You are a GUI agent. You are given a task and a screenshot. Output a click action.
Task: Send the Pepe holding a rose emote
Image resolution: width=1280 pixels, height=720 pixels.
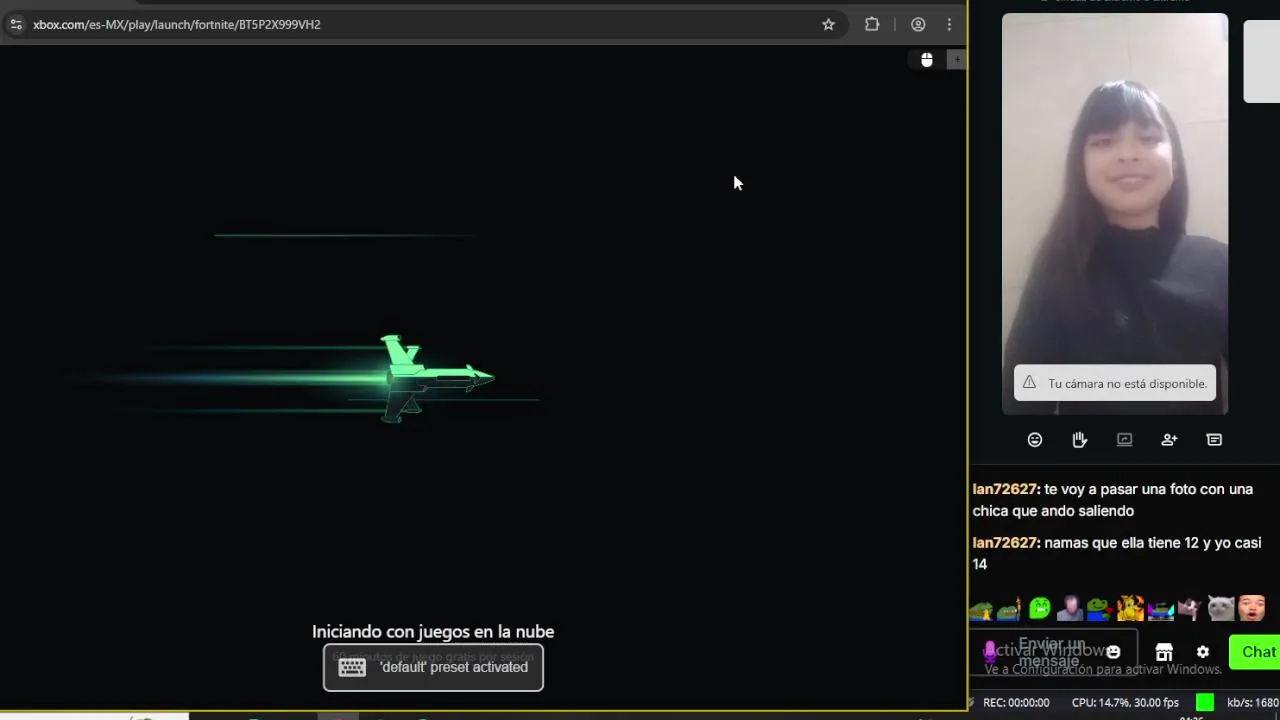pos(1100,607)
